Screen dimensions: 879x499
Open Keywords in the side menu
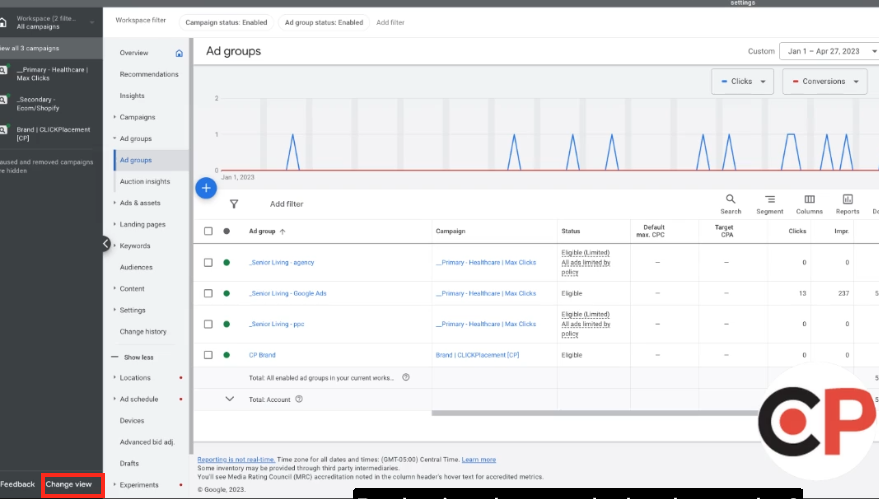135,246
